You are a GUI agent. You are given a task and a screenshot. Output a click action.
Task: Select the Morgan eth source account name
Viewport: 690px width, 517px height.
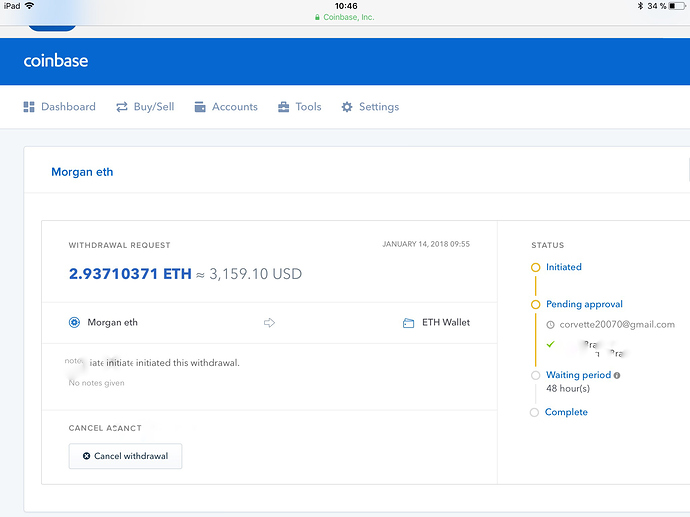click(113, 323)
